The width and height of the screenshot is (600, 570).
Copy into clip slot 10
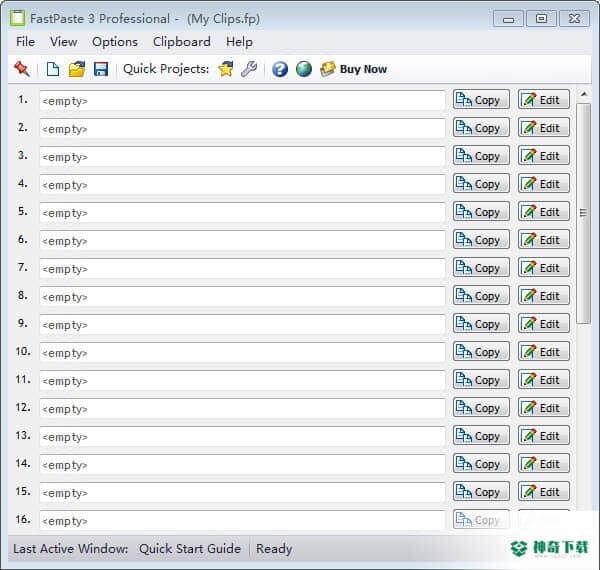click(481, 351)
